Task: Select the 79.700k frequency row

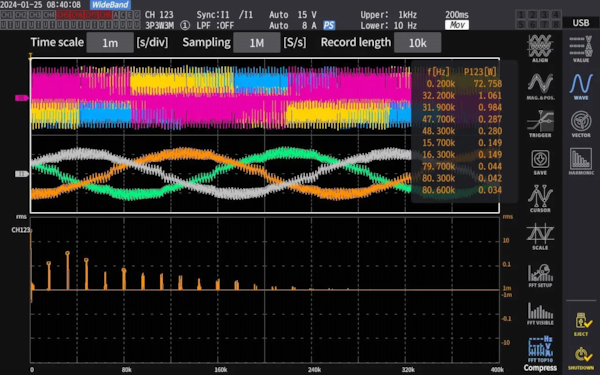Action: tap(462, 166)
